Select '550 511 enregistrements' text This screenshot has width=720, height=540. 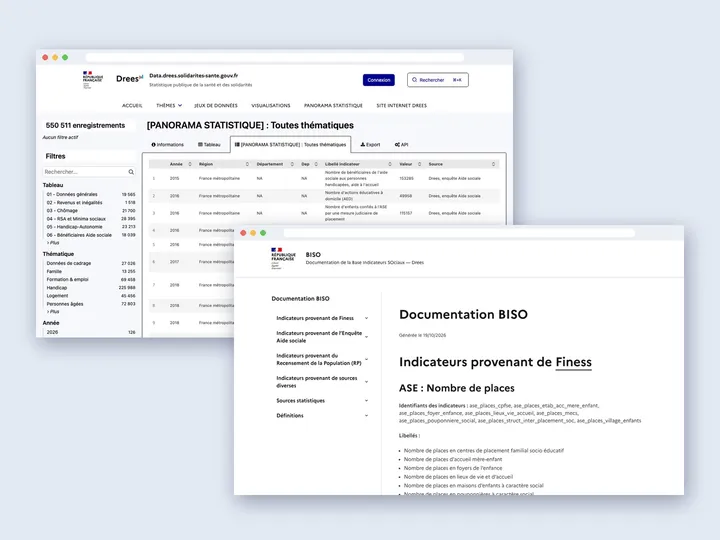coord(85,125)
